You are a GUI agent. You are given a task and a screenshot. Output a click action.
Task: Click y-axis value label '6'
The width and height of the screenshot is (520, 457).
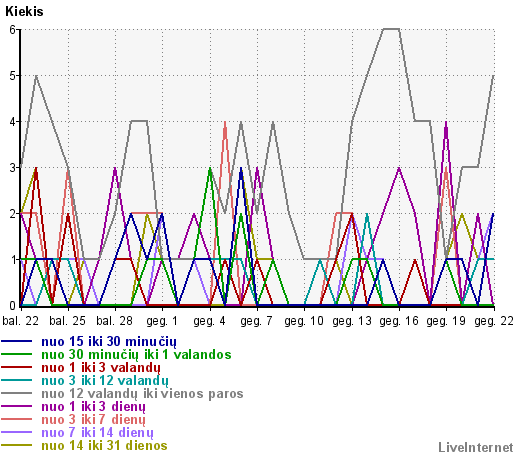point(13,30)
